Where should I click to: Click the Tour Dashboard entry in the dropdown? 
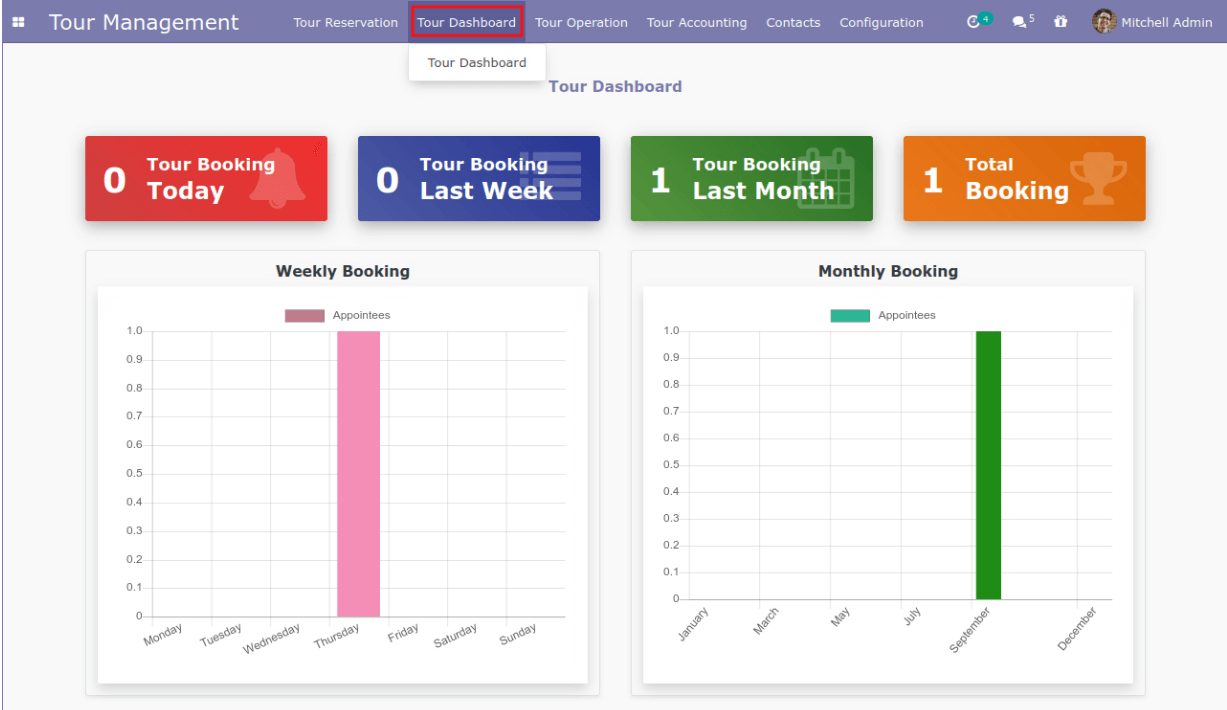point(477,62)
